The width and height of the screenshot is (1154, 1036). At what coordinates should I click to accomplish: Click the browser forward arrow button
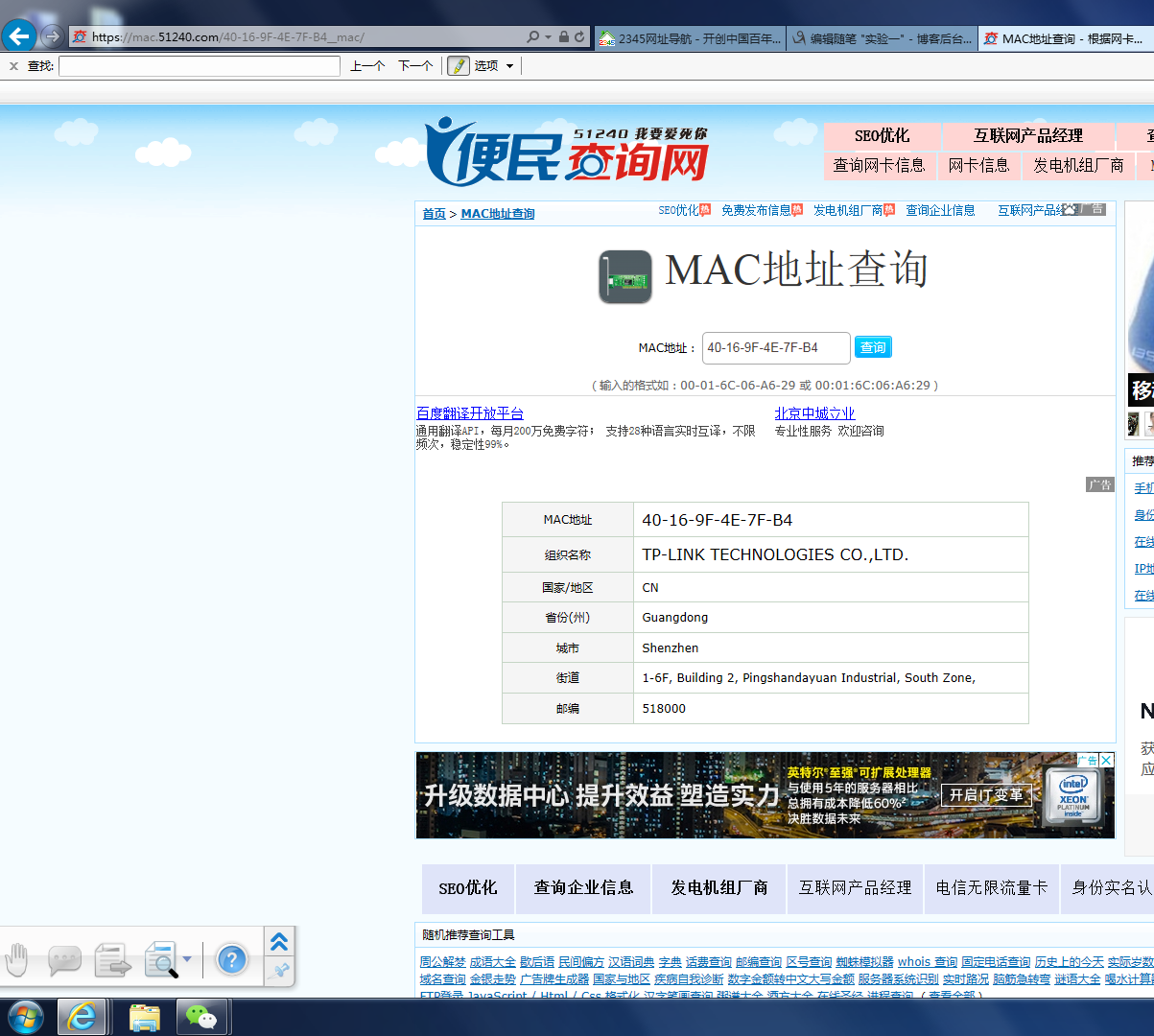[53, 36]
